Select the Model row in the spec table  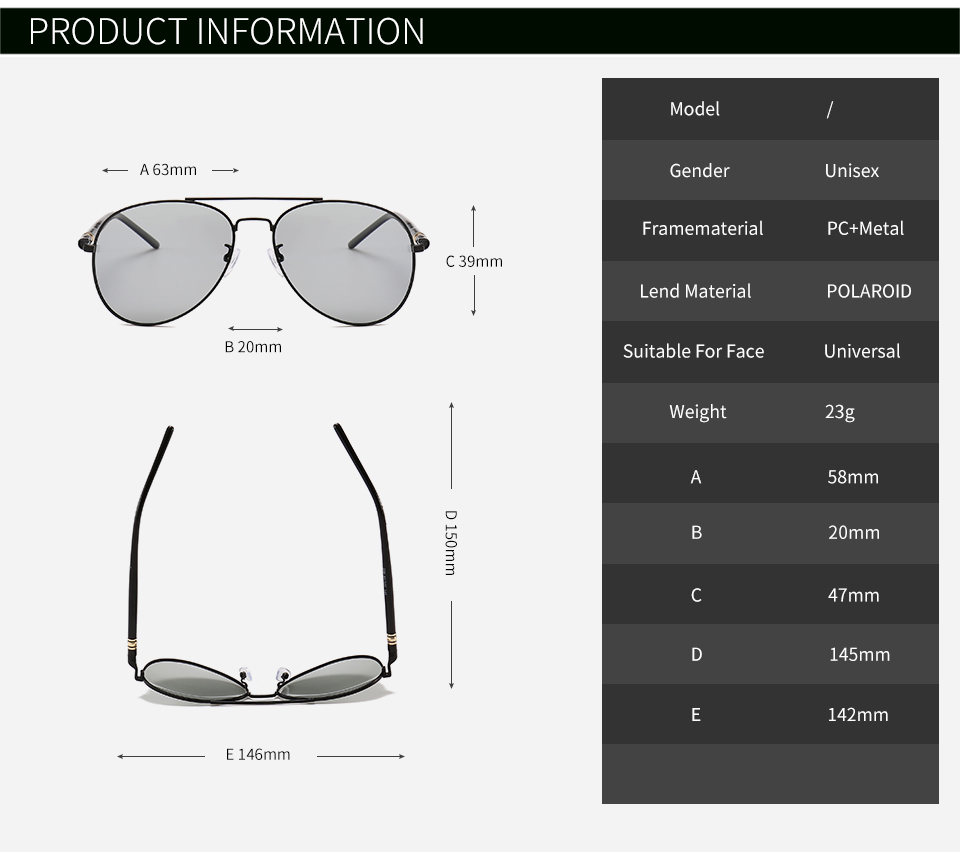click(770, 109)
